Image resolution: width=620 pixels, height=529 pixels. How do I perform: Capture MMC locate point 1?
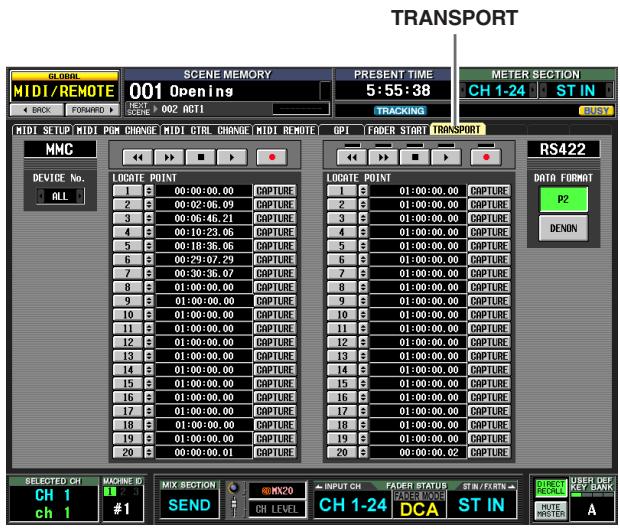click(x=275, y=191)
